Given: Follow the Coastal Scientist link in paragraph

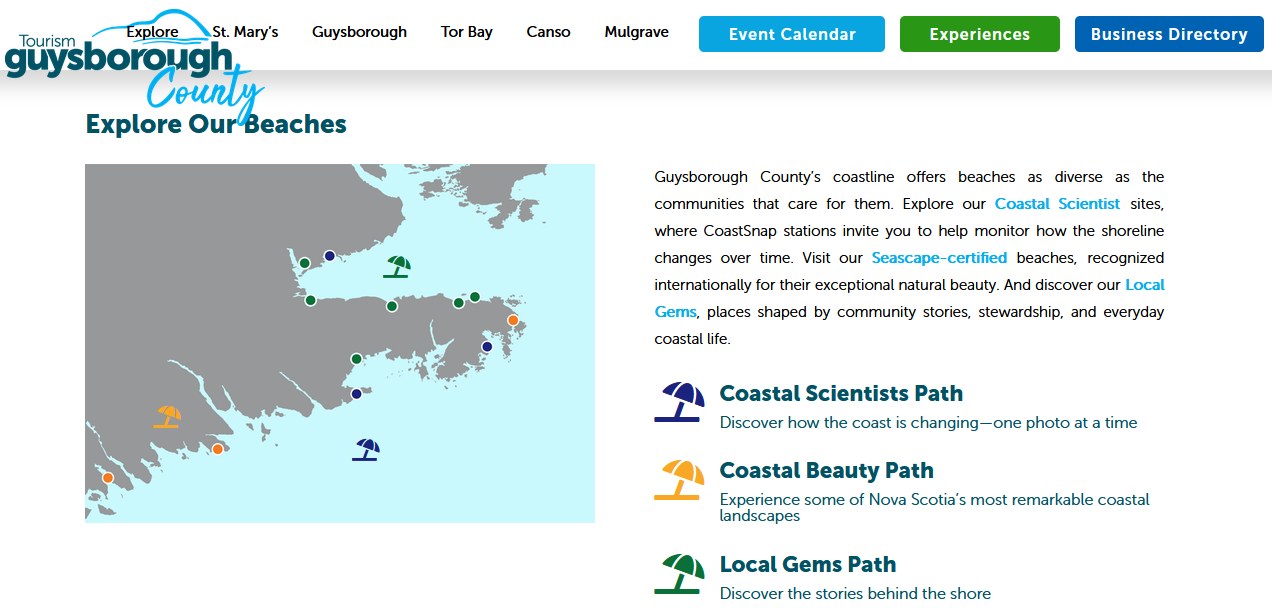Looking at the screenshot, I should (x=1057, y=204).
